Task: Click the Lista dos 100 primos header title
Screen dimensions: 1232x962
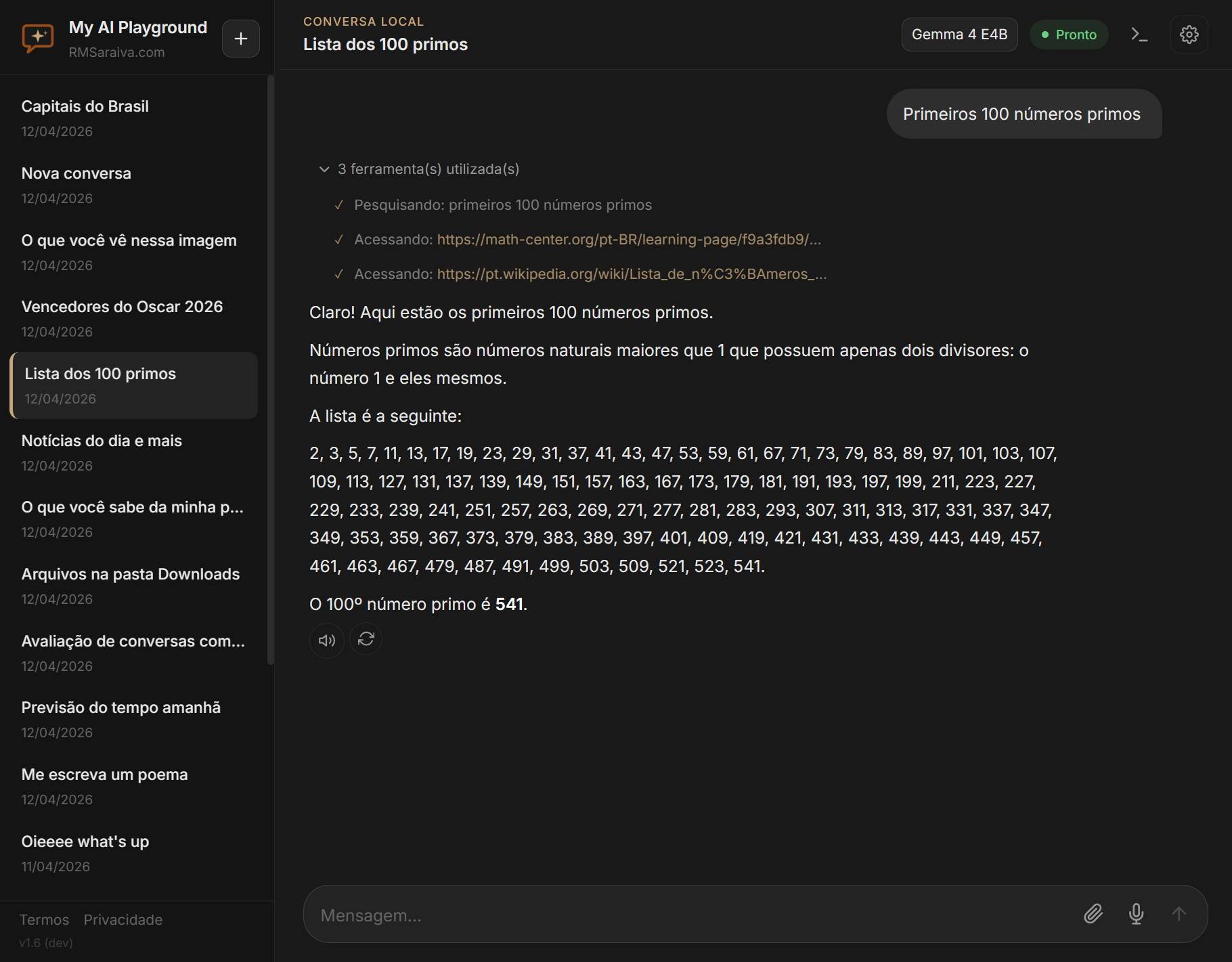Action: tap(385, 44)
